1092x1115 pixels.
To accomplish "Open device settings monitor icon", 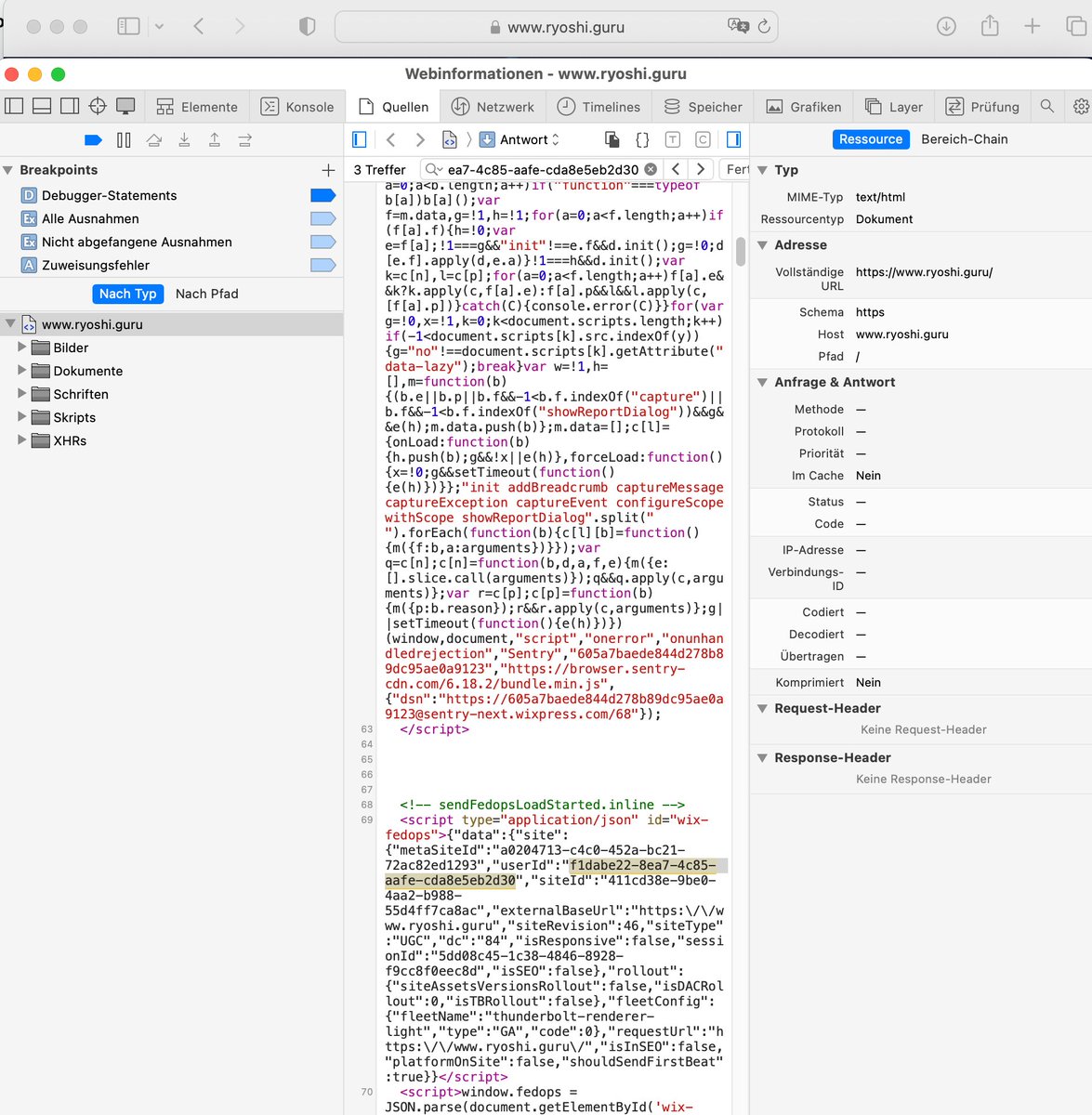I will point(125,107).
